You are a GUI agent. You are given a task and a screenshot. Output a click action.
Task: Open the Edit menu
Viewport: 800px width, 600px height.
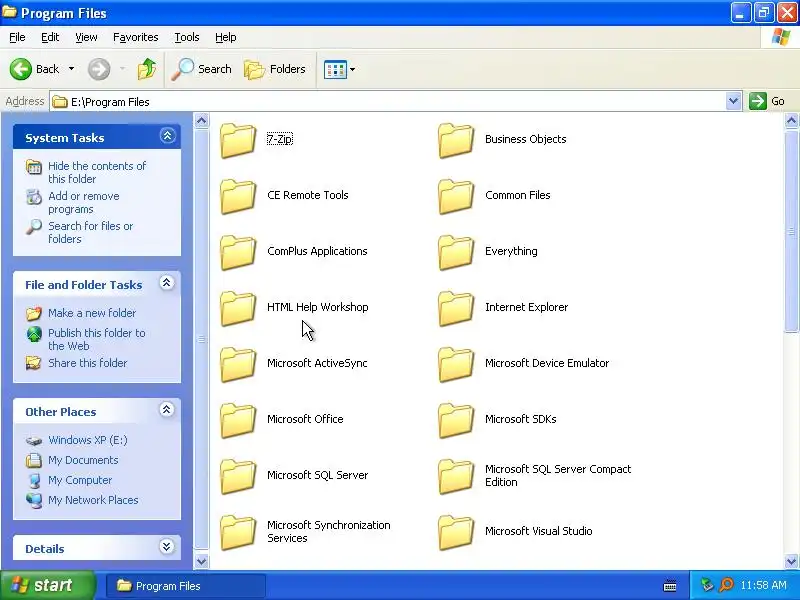tap(50, 37)
